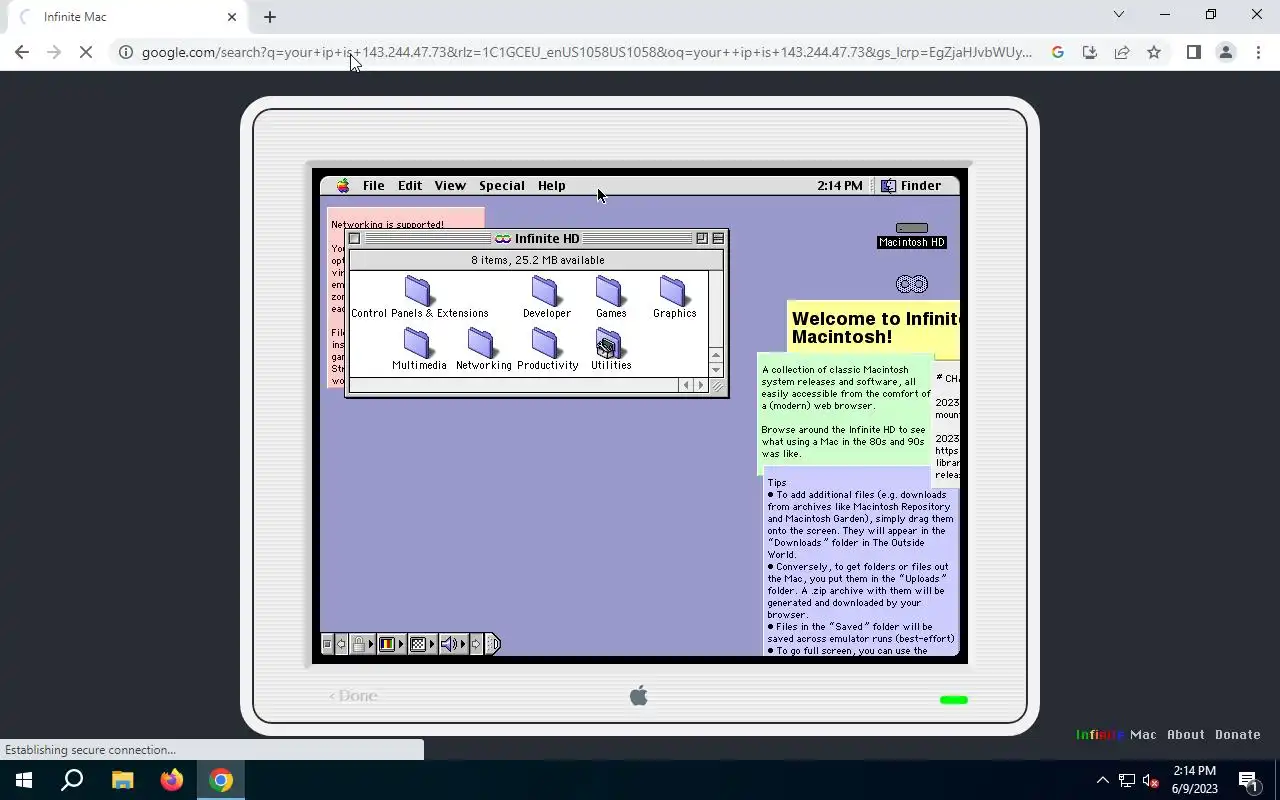The image size is (1280, 800).
Task: Open a new Chrome tab
Action: coord(270,17)
